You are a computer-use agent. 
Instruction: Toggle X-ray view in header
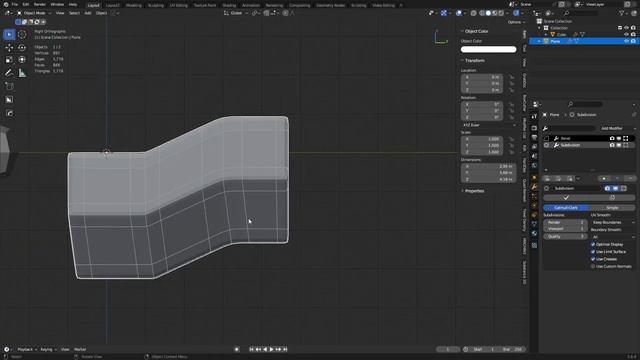[473, 13]
